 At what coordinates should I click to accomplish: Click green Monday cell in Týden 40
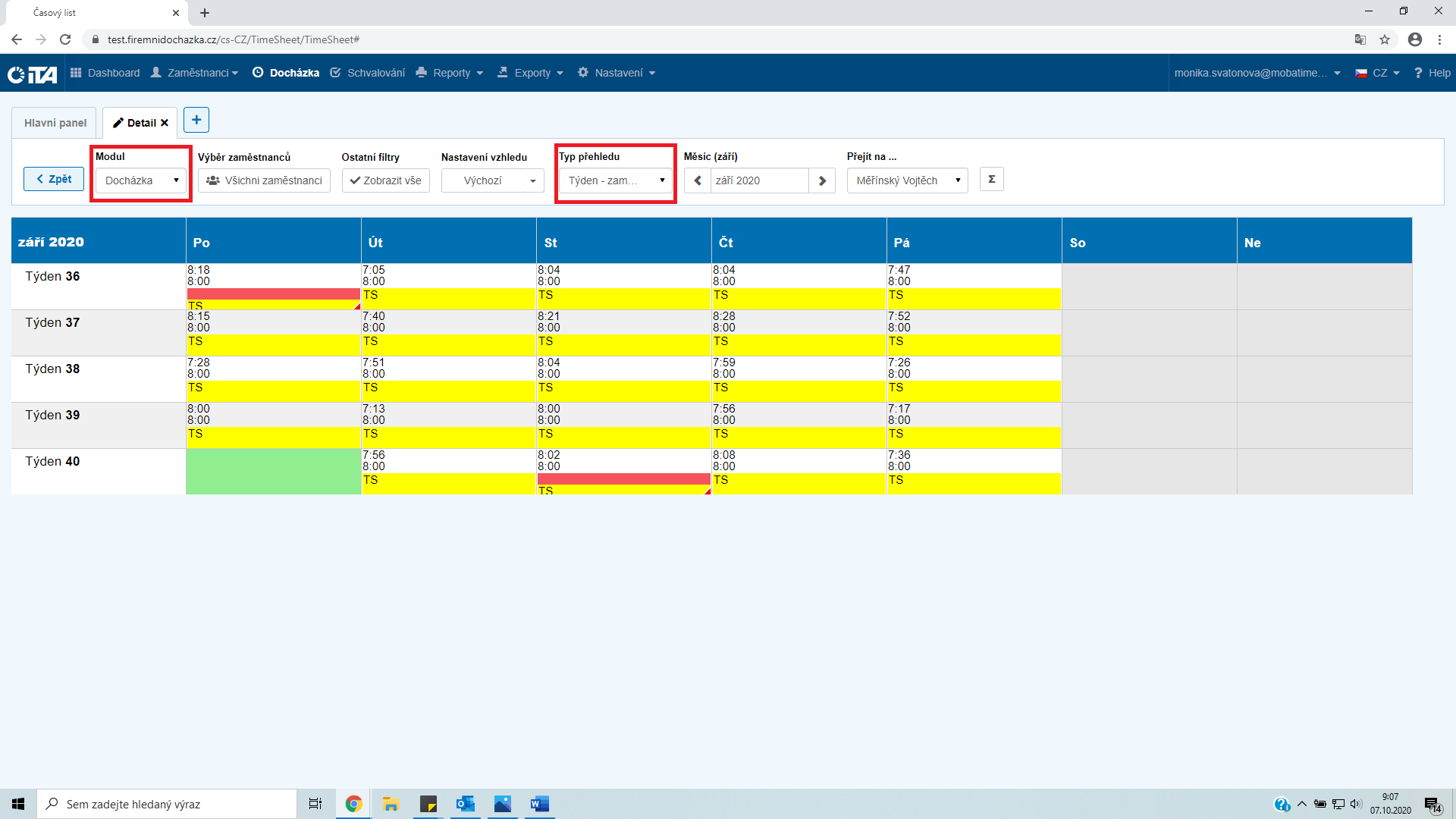point(273,471)
